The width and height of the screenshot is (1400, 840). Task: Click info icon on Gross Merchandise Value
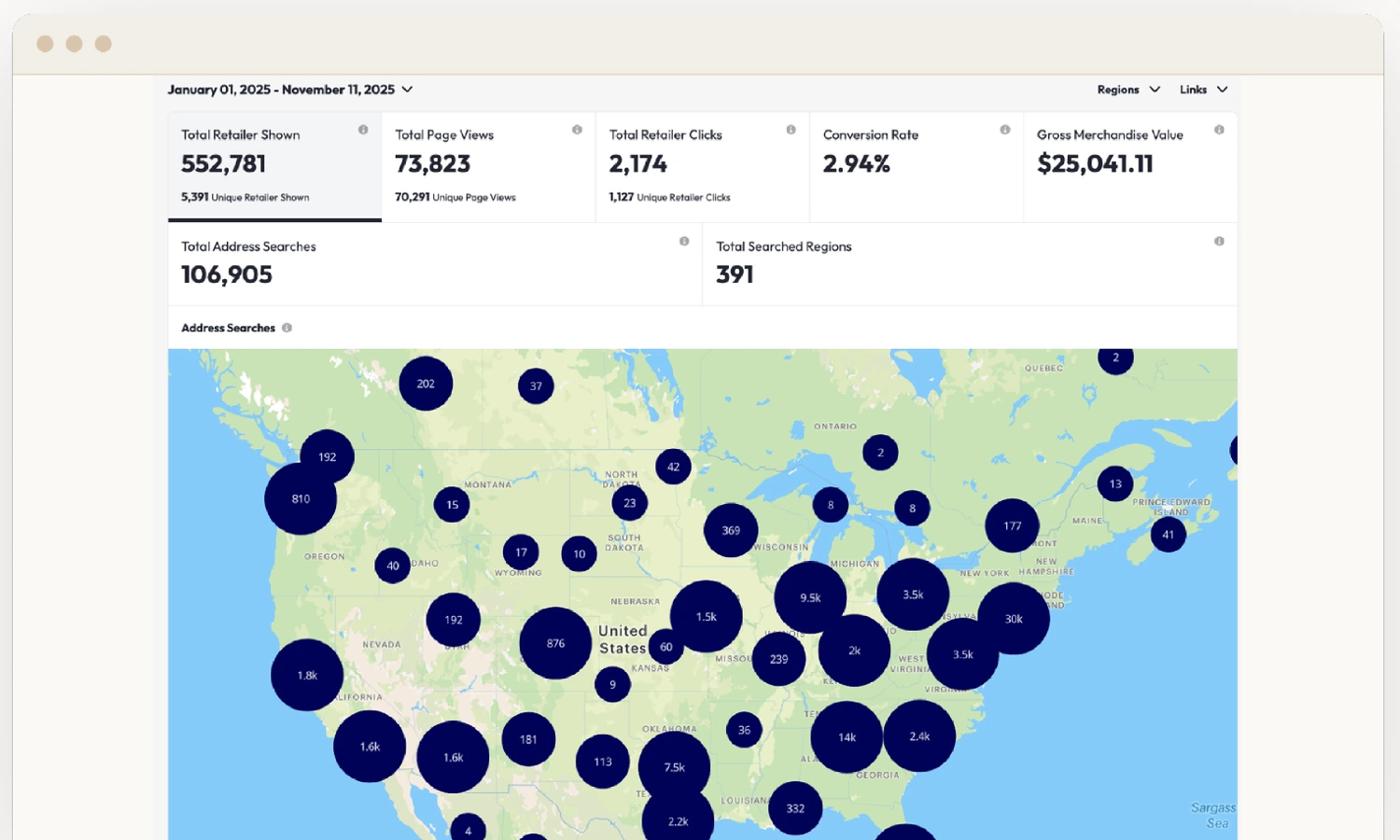1219,130
